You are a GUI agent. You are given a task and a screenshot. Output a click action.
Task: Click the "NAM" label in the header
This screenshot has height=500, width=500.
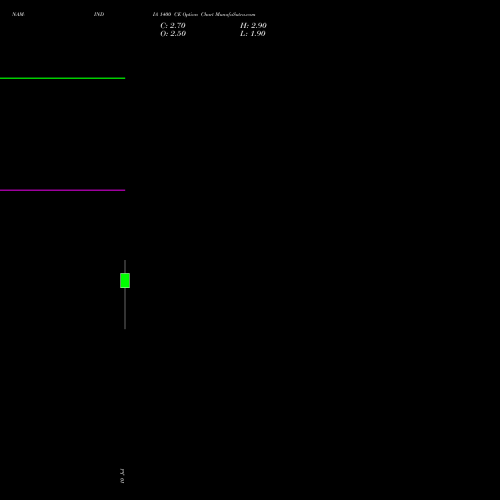pyautogui.click(x=18, y=14)
